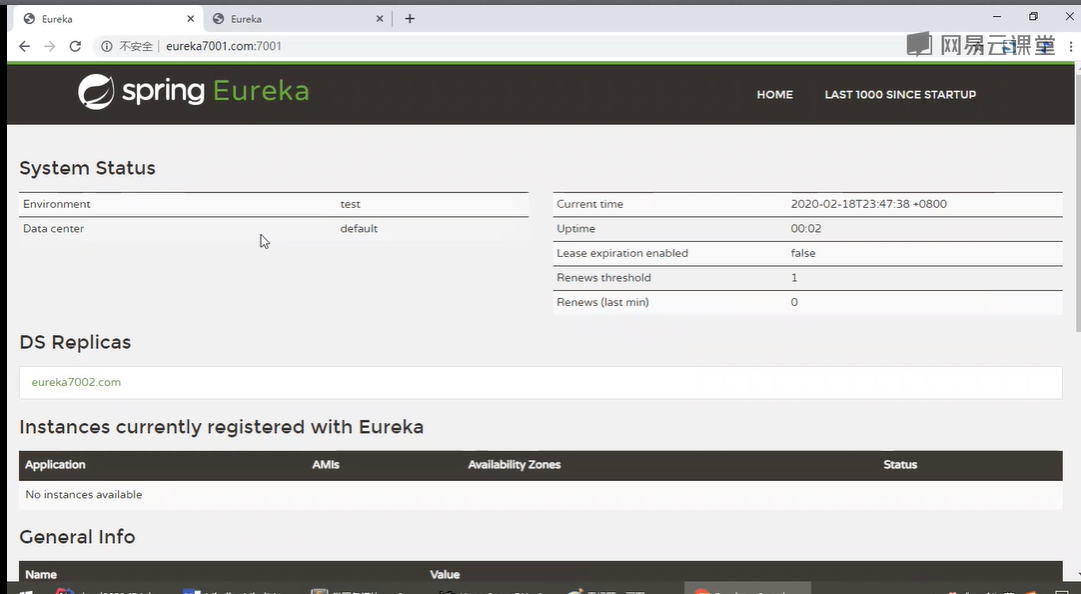
Task: Select Instances currently registered with Eureka heading
Action: 221,427
